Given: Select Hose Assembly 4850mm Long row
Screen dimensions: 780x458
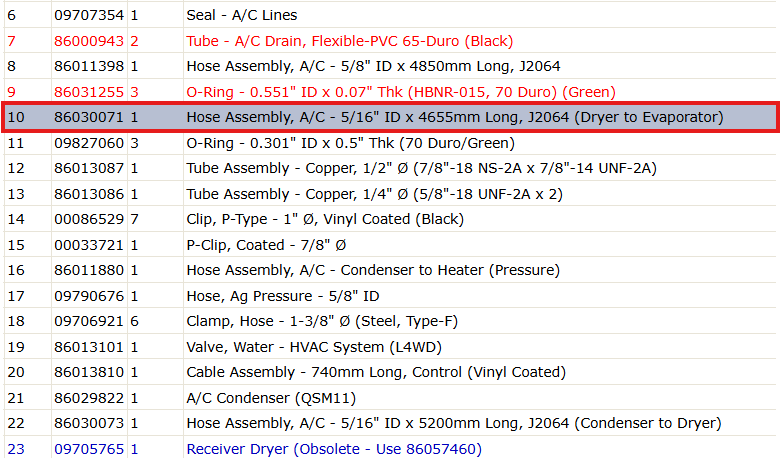Looking at the screenshot, I should (x=390, y=66).
